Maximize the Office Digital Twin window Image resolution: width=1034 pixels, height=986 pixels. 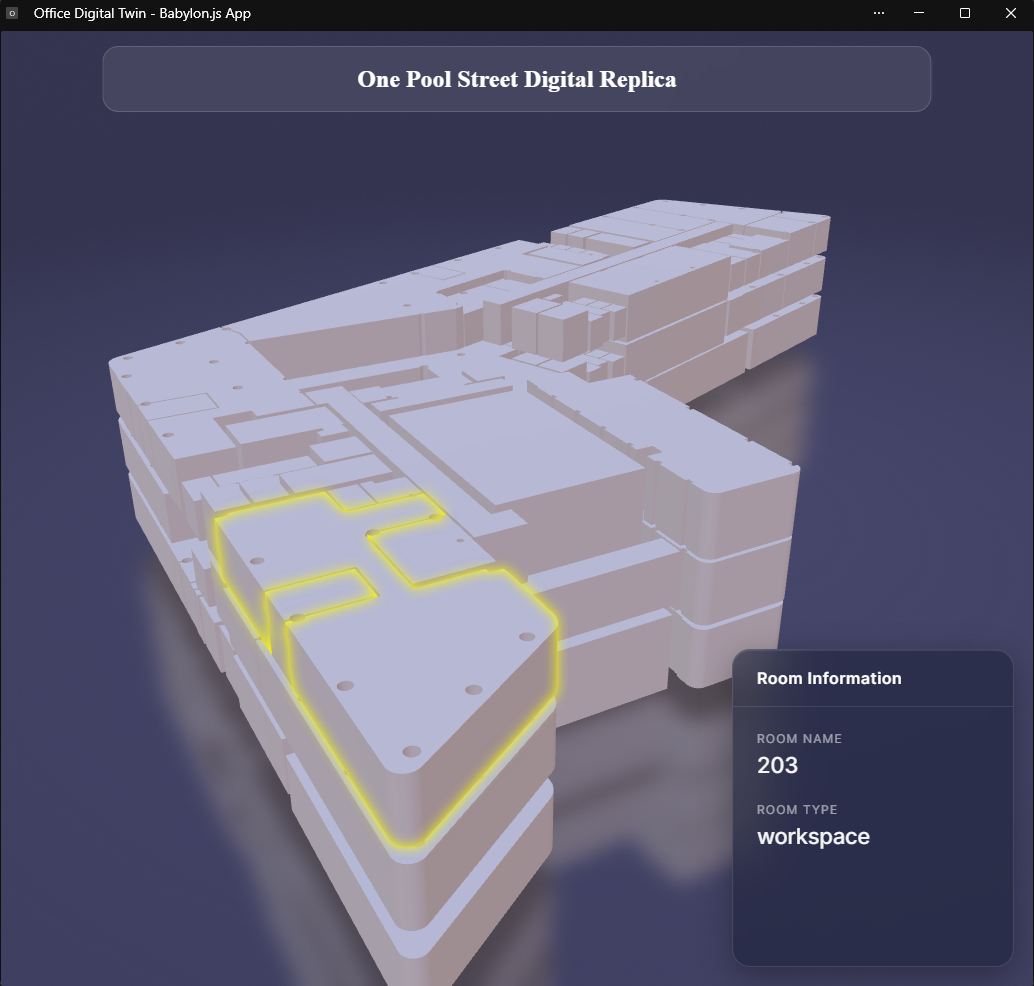pos(965,13)
